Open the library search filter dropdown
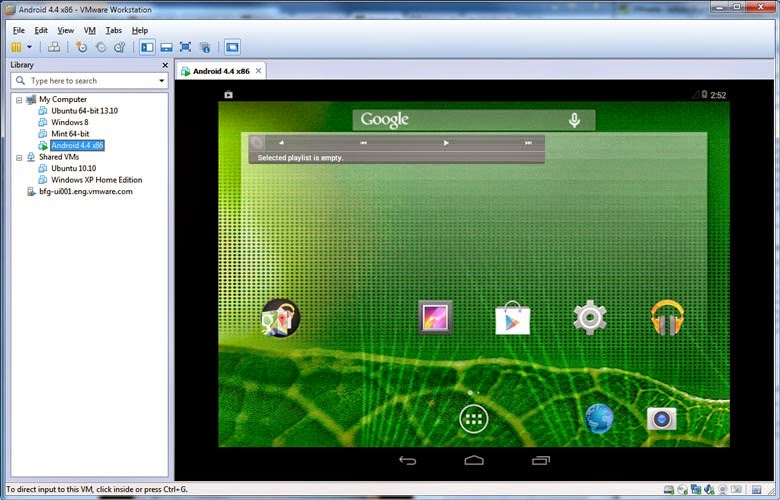The image size is (780, 500). click(x=162, y=81)
